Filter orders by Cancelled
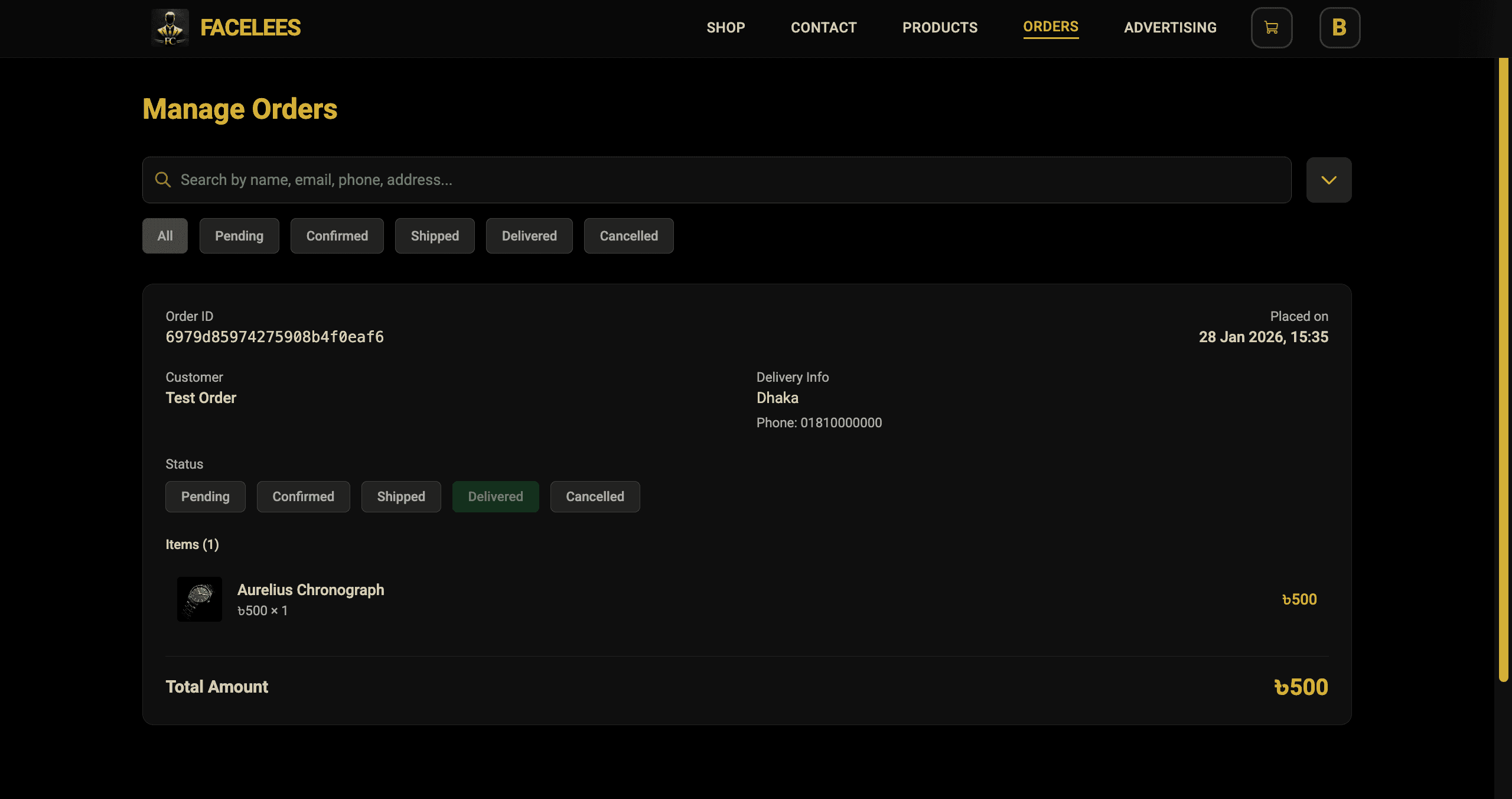This screenshot has height=799, width=1512. click(628, 235)
